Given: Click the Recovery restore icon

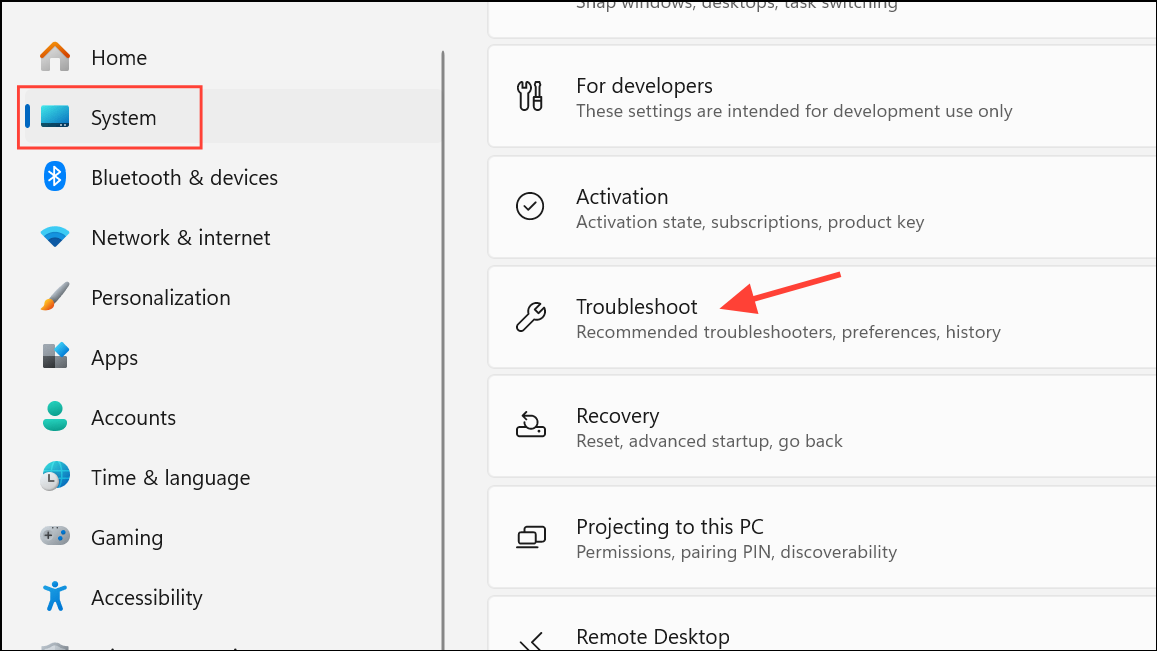Looking at the screenshot, I should click(x=530, y=426).
